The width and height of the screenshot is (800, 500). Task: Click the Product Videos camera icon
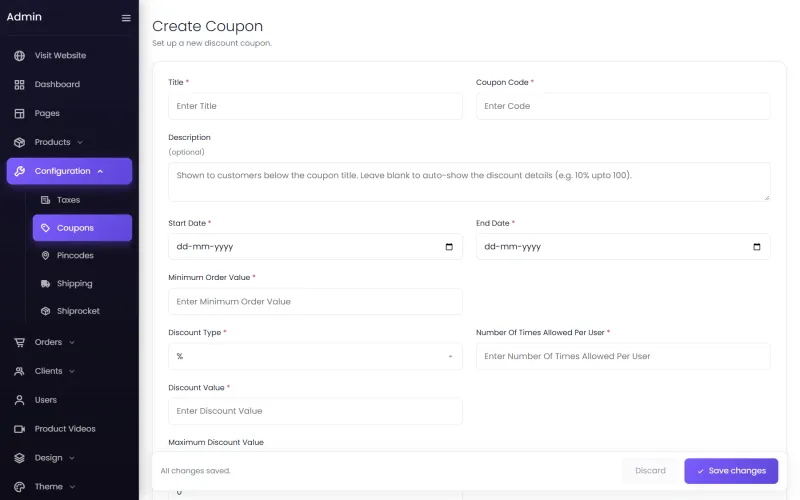(19, 429)
